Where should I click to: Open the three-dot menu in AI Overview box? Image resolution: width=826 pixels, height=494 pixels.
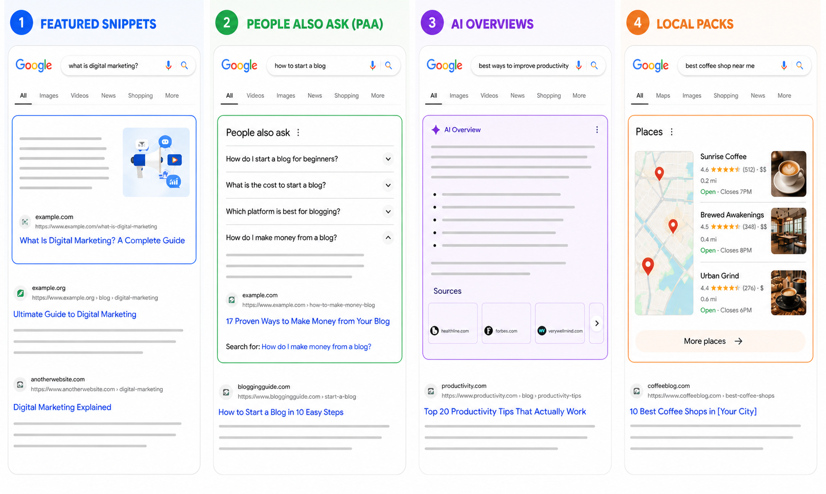(597, 130)
